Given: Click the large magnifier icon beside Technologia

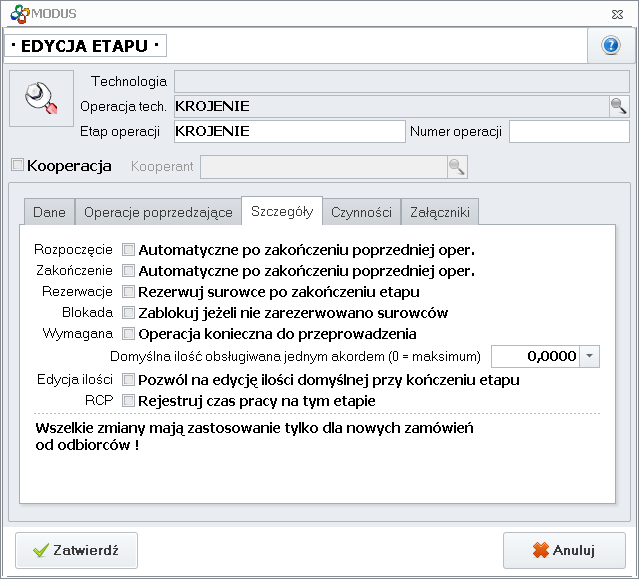Looking at the screenshot, I should pos(41,98).
